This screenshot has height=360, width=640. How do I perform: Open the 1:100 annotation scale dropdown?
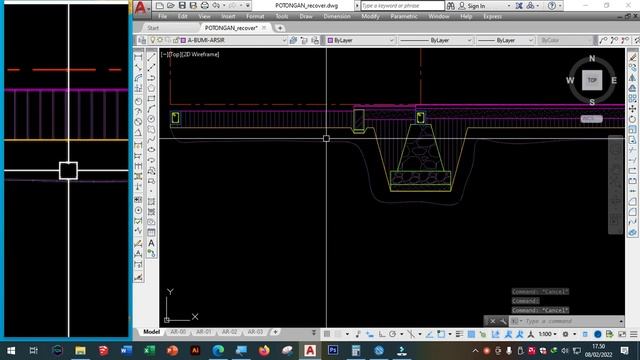point(547,334)
